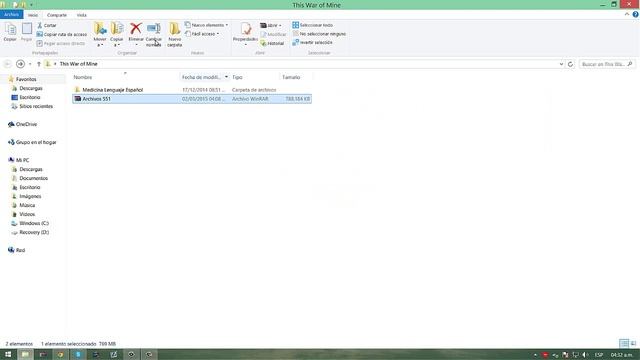Go up one folder level
The image size is (640, 360).
point(39,64)
